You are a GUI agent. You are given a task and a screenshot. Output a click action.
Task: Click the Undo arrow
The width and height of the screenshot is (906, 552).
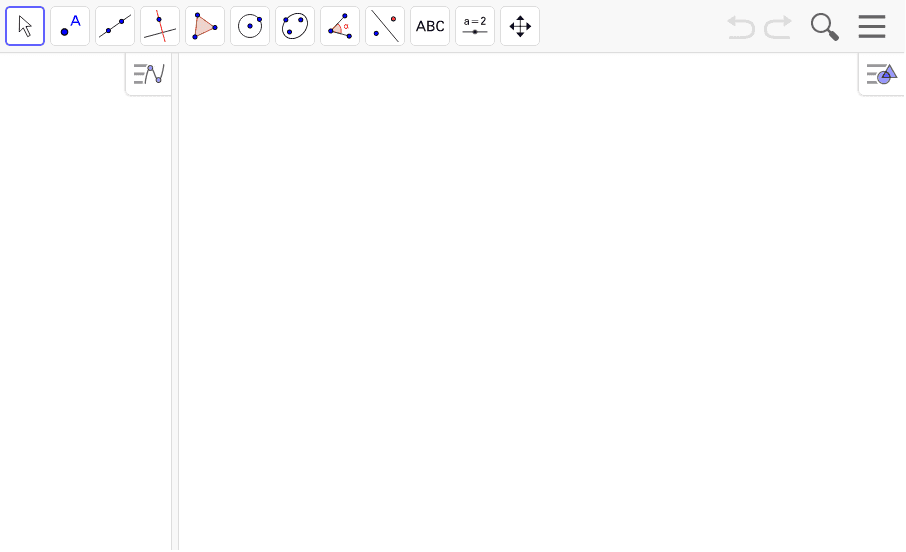741,27
